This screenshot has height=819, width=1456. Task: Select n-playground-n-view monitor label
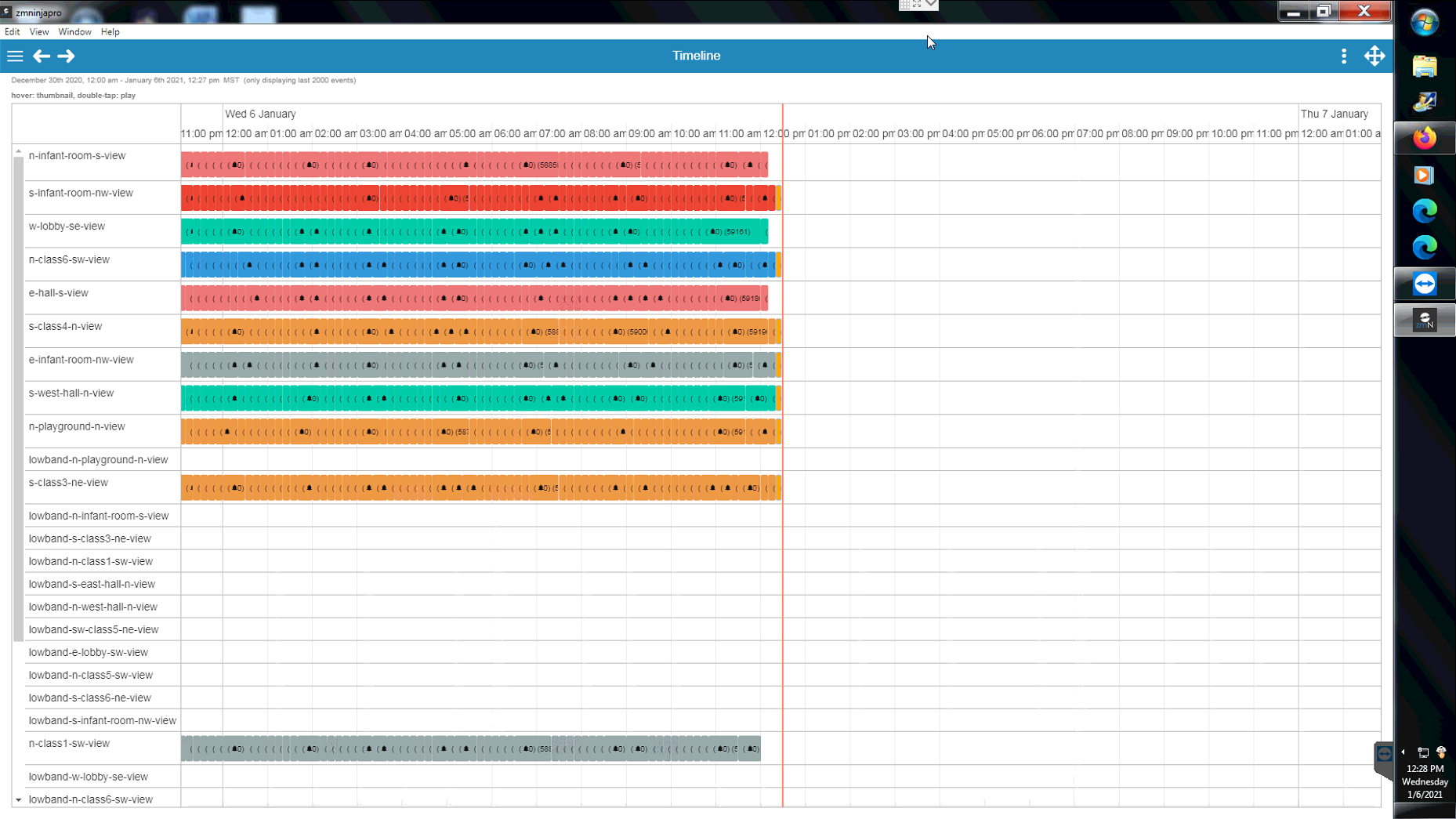coord(77,426)
